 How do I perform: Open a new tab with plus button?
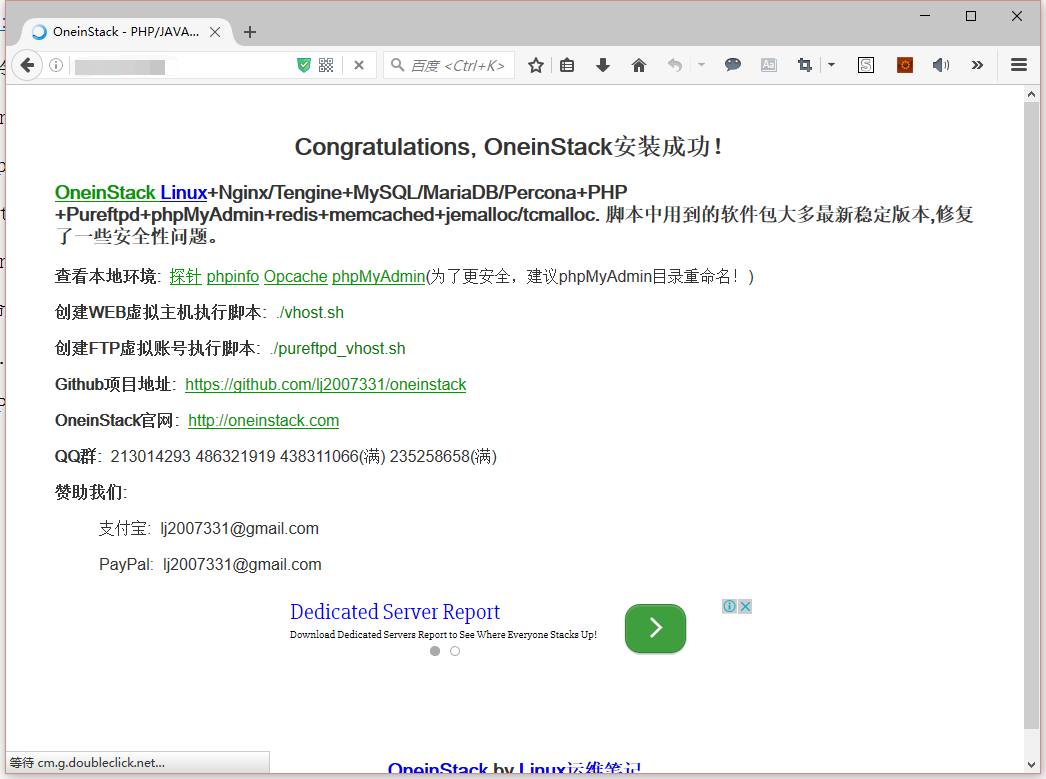(x=249, y=32)
